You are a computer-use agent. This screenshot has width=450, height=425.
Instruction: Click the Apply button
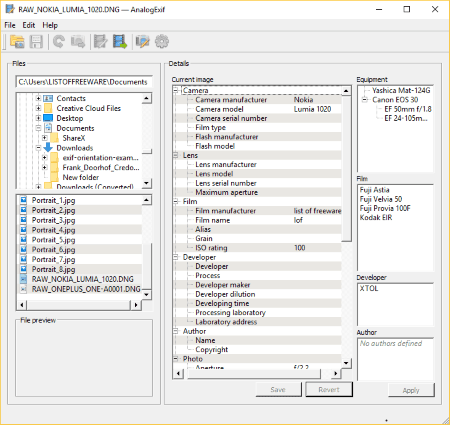[x=411, y=390]
